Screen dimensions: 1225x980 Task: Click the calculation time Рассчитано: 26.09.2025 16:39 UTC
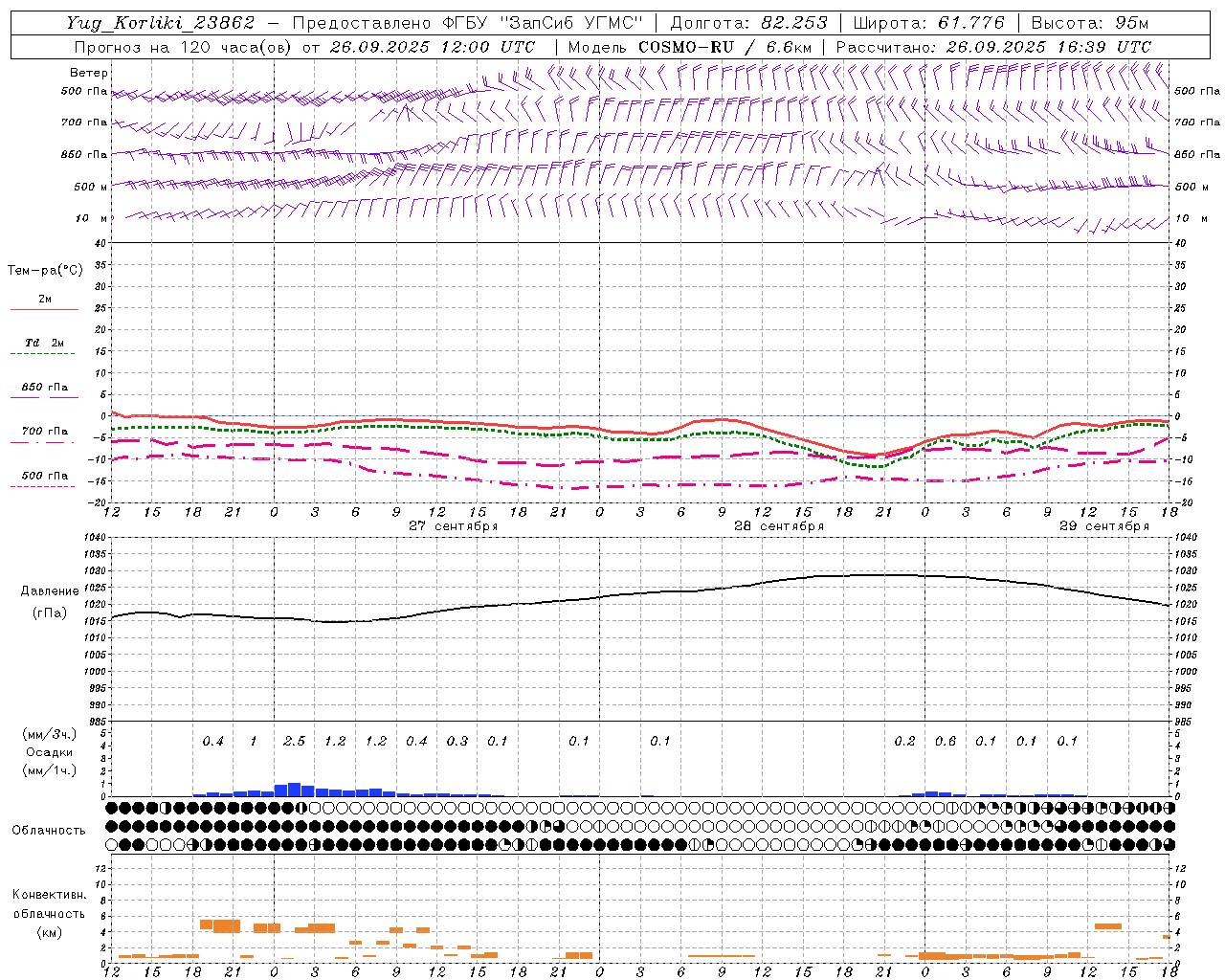tap(993, 47)
